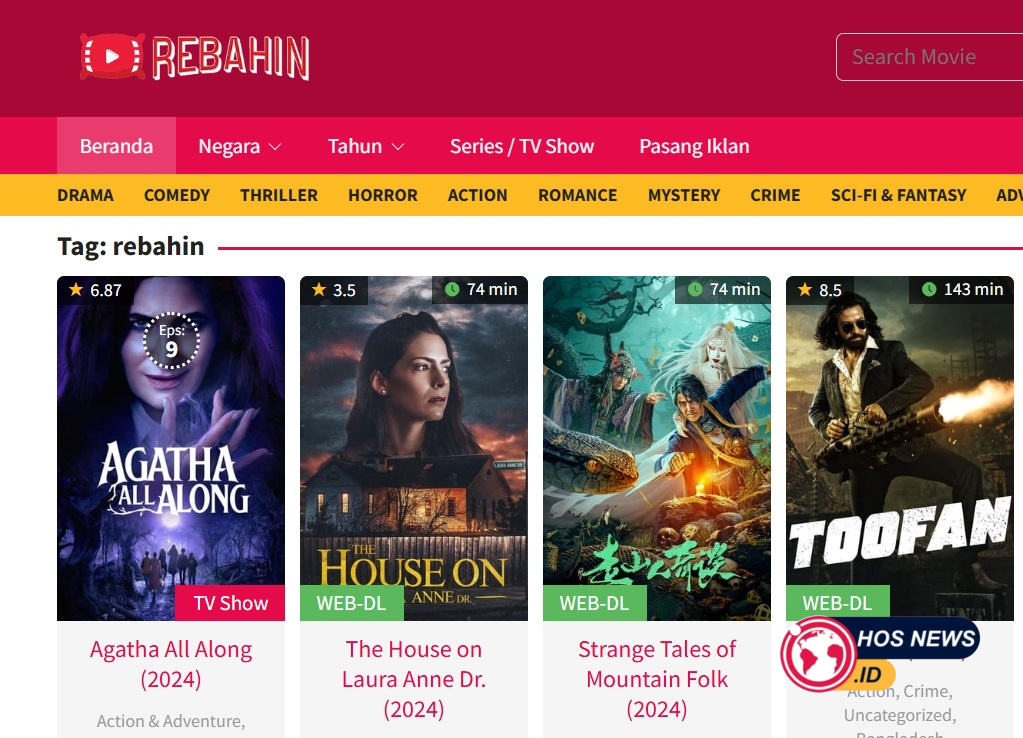The width and height of the screenshot is (1023, 738).
Task: Click the clock icon on House on Laura Anne poster
Action: coord(451,289)
